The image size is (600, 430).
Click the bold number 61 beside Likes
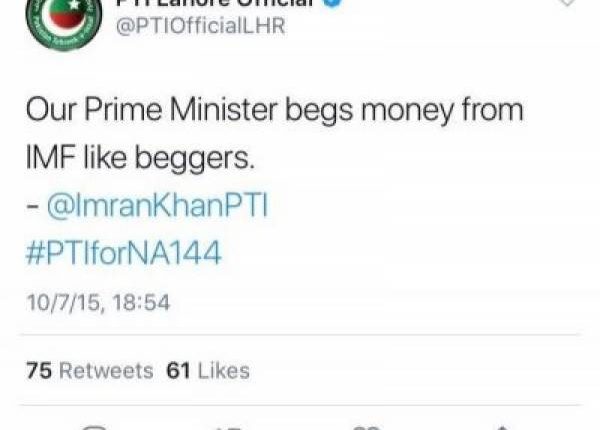[178, 371]
